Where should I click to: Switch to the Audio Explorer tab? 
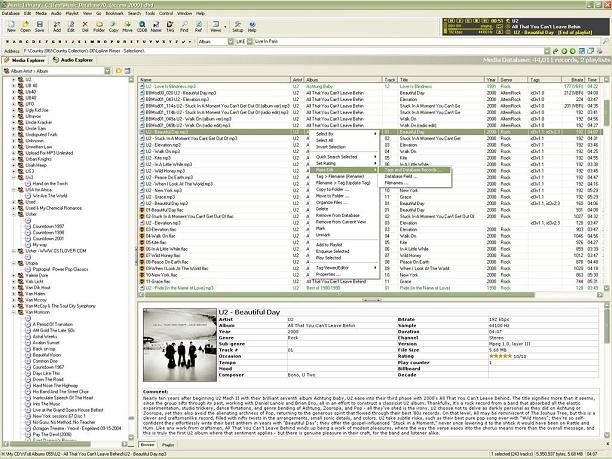pos(73,60)
